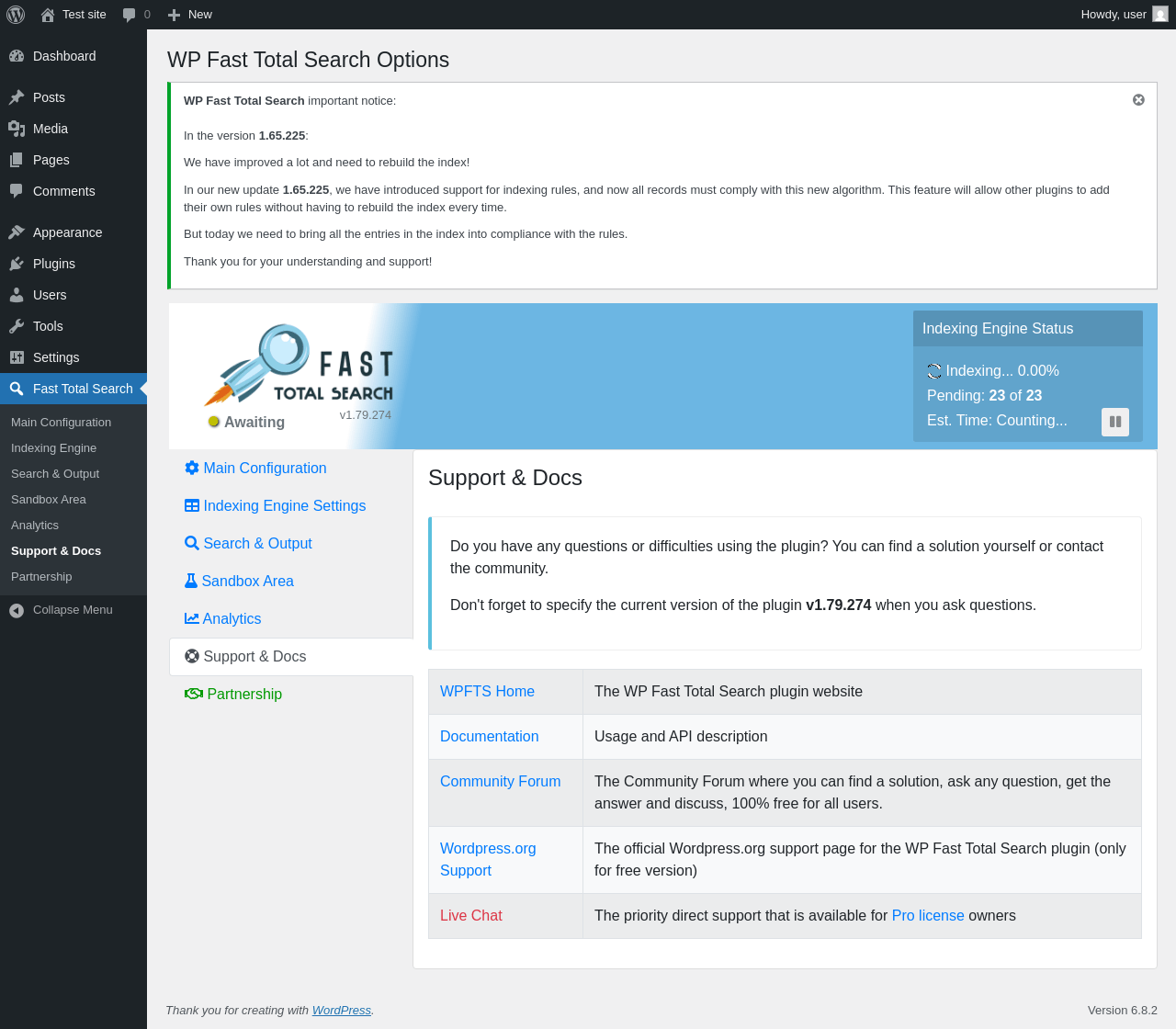Open the Wordpress.org Support link
Image resolution: width=1176 pixels, height=1029 pixels.
(488, 860)
